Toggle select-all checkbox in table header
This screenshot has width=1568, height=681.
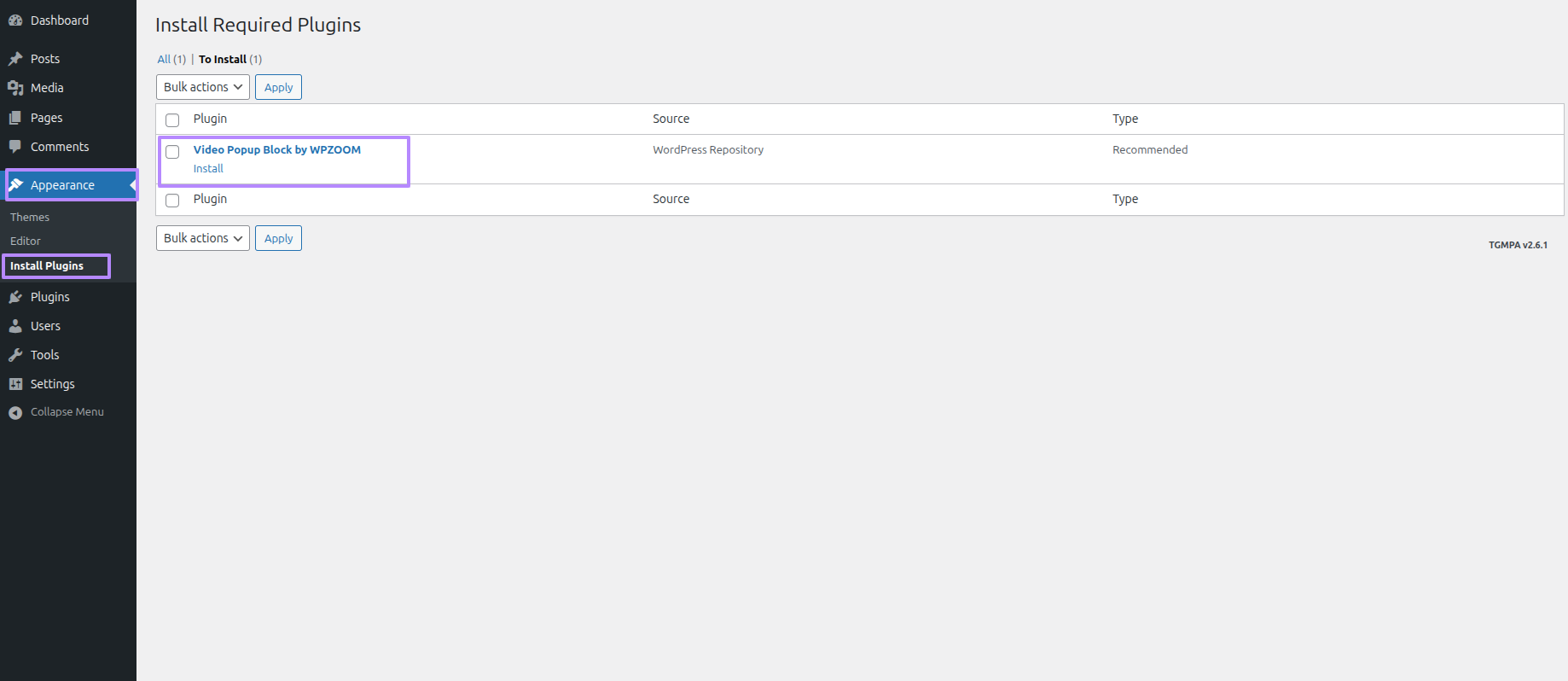pos(172,120)
